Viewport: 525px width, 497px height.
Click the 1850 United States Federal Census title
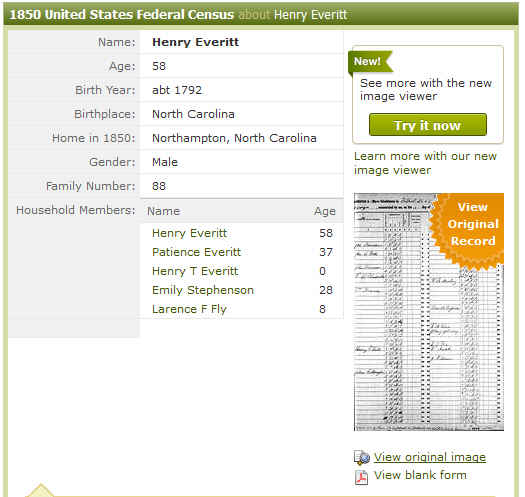pos(122,15)
